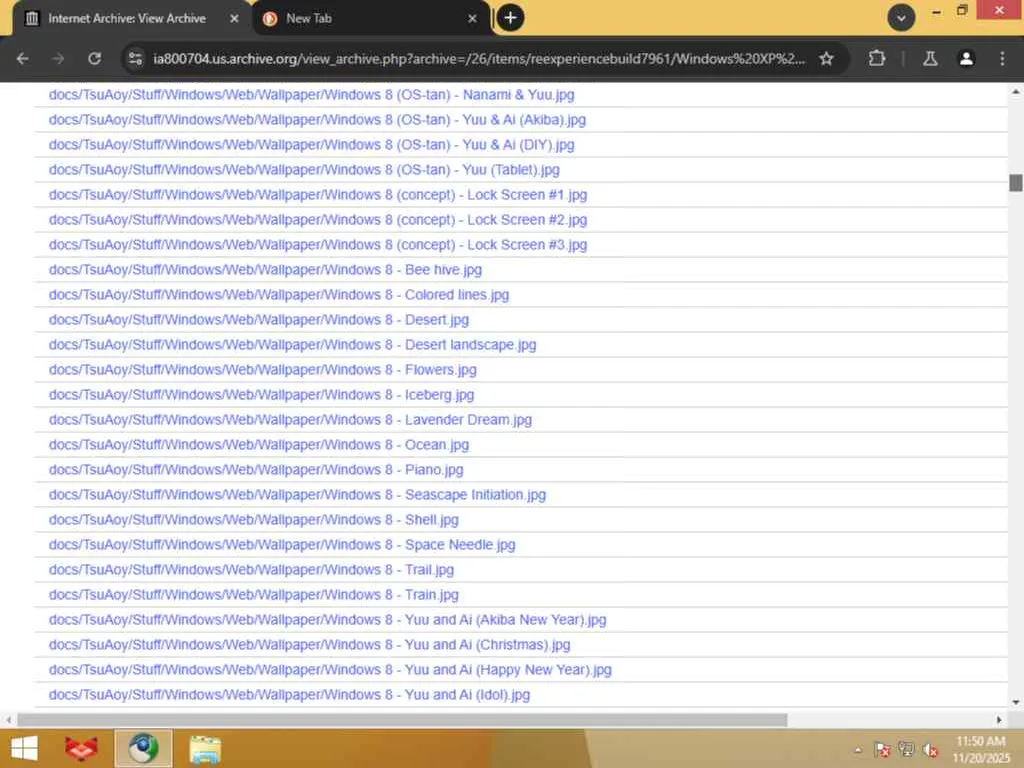
Task: Open Windows 8 (concept) - Lock Screen #3.jpg
Action: 318,245
